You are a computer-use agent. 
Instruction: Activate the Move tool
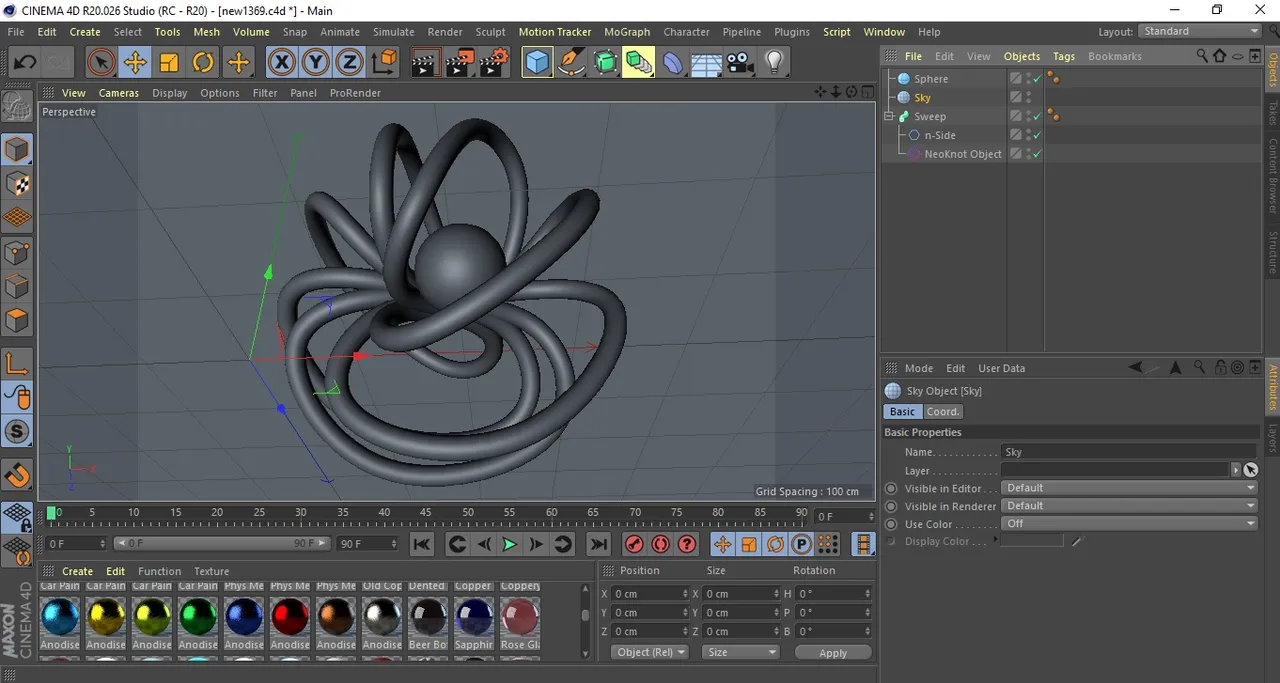point(135,63)
